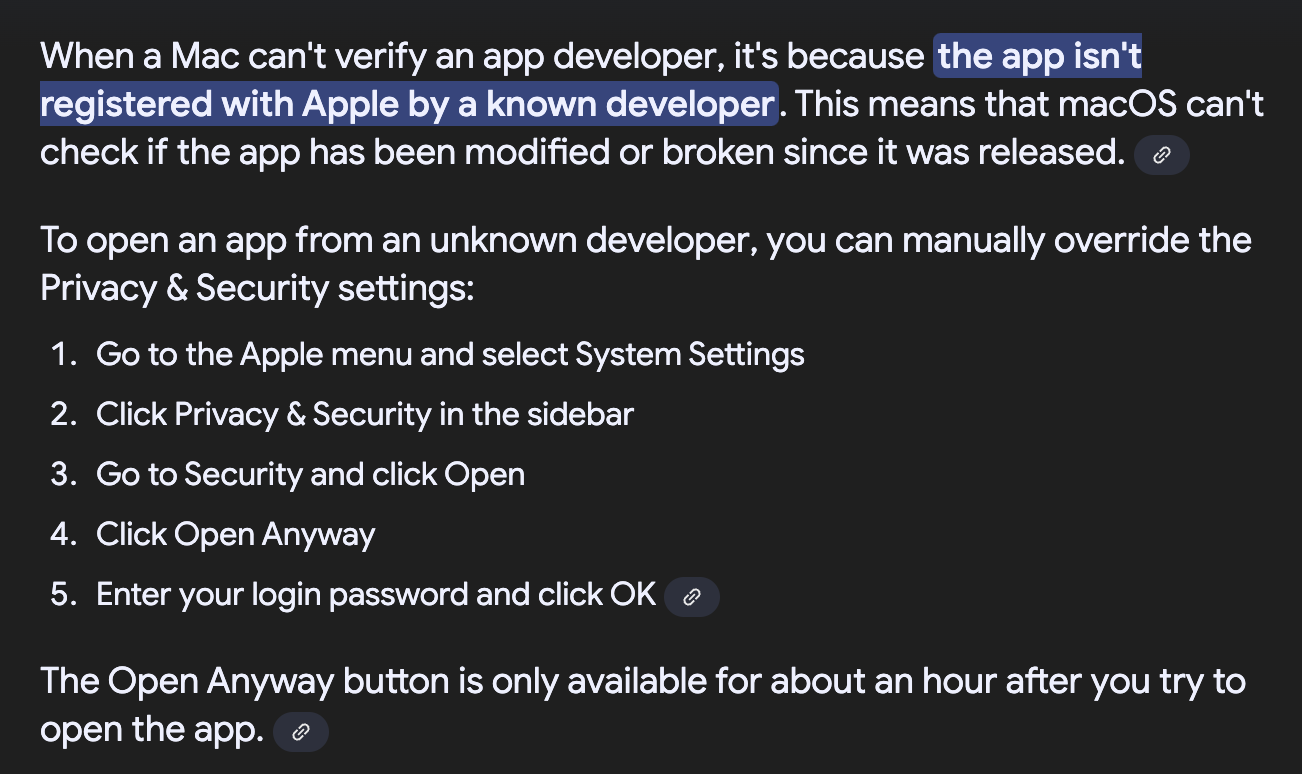Image resolution: width=1302 pixels, height=774 pixels.
Task: Open the source link icon after "click OK"
Action: coord(691,598)
